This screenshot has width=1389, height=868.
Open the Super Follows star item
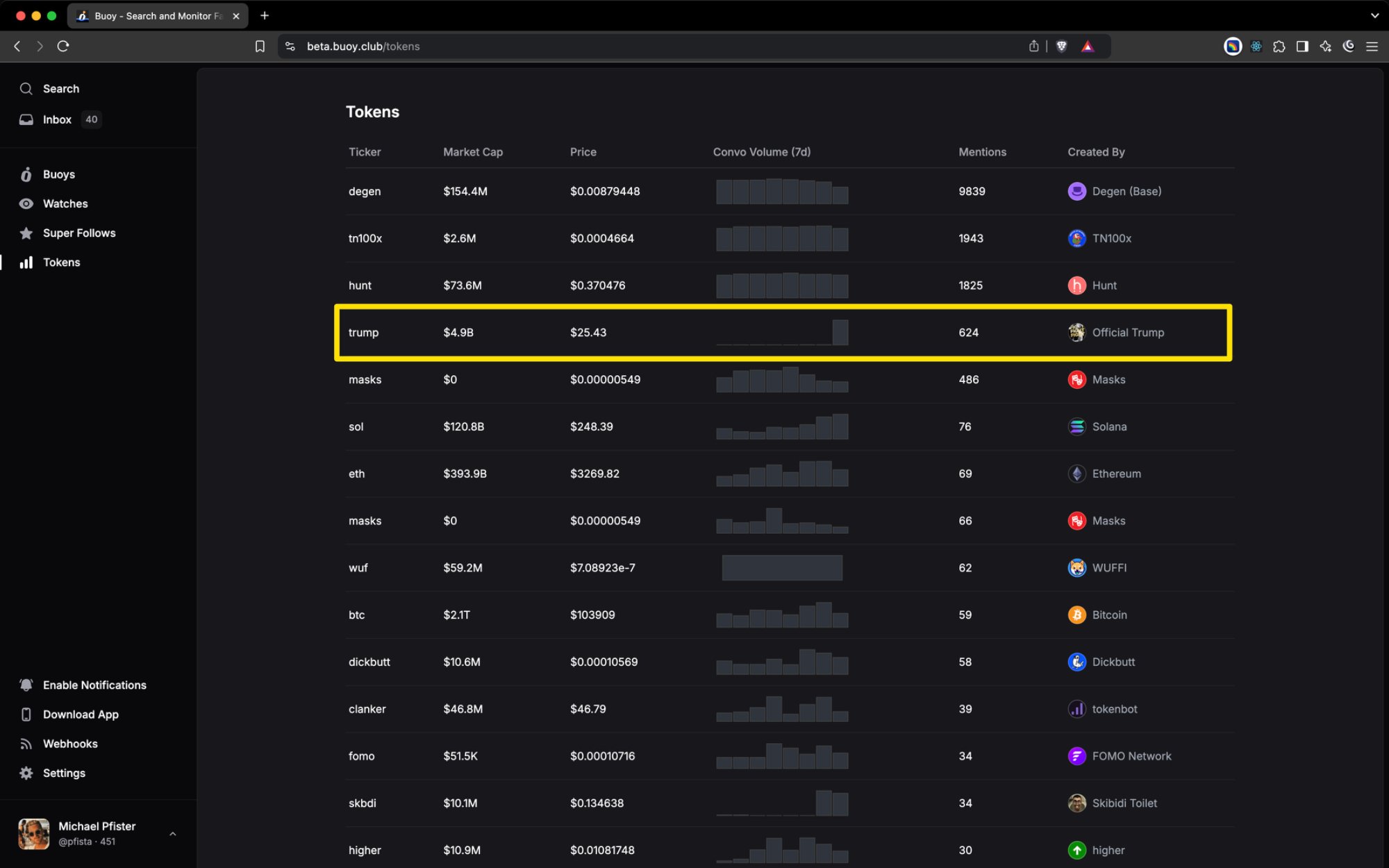click(x=26, y=233)
